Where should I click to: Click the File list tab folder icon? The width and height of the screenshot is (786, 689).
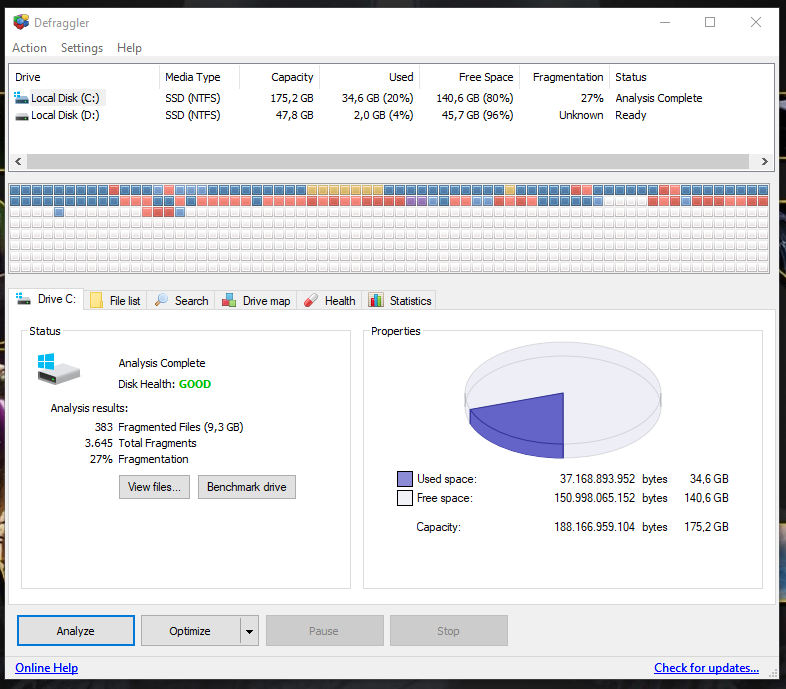click(96, 300)
